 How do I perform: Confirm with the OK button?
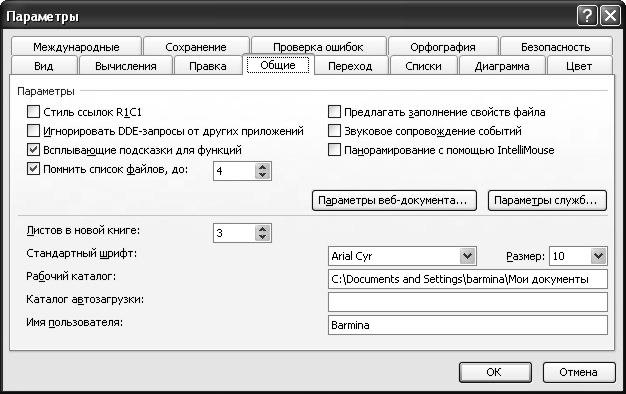pos(495,372)
